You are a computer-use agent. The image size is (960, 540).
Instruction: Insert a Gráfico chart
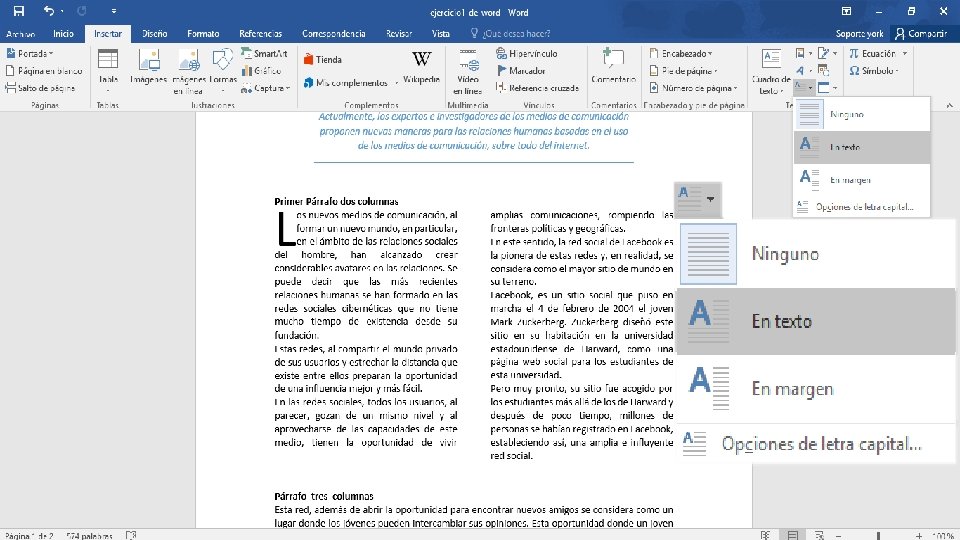[x=261, y=70]
